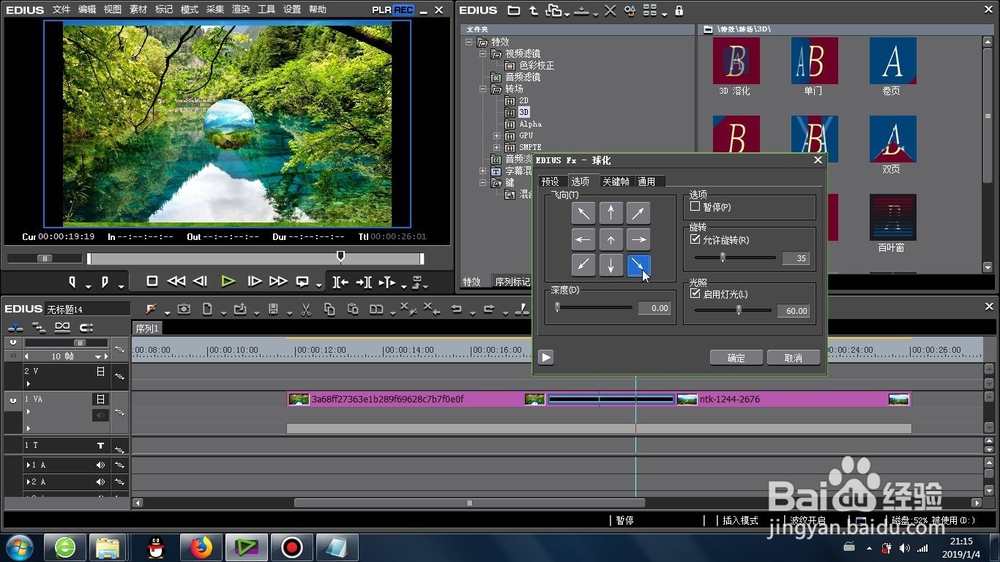The image size is (1000, 562).
Task: Collapse the 转场 tree node
Action: click(x=483, y=89)
